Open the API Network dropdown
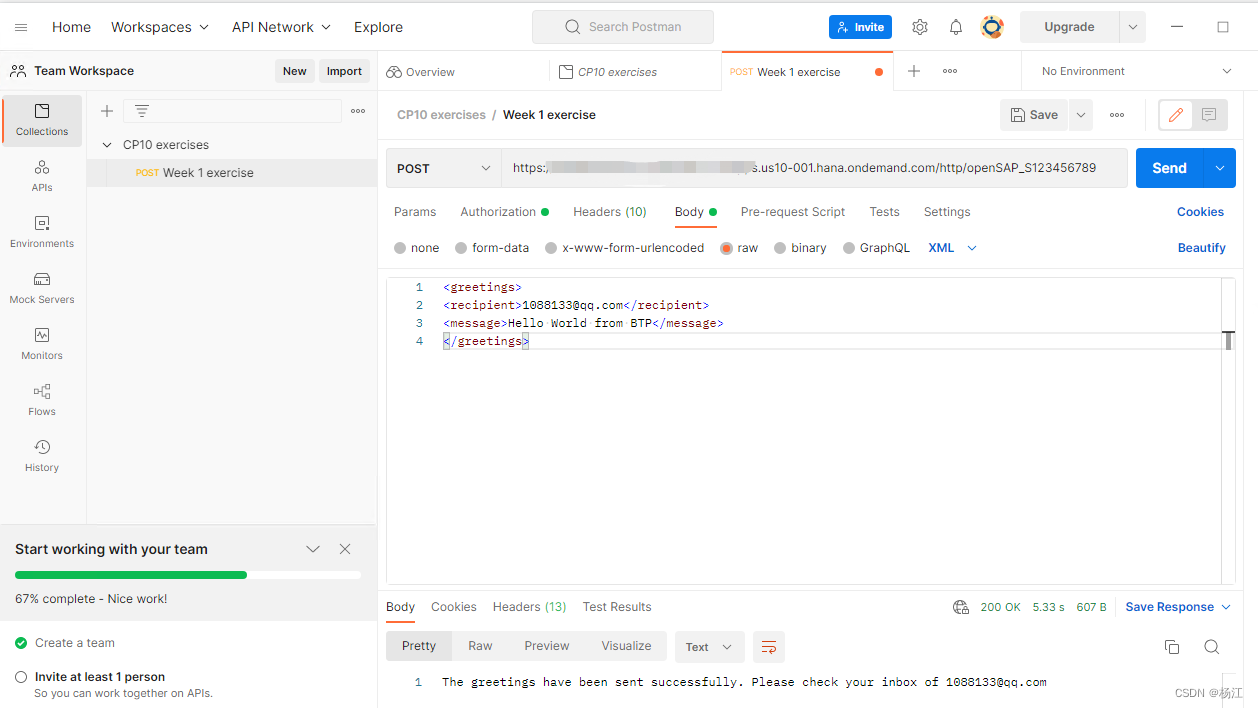 pyautogui.click(x=281, y=27)
